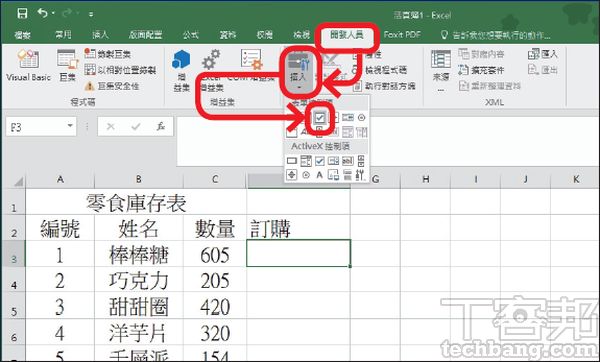Select form control list box icon

(348, 117)
